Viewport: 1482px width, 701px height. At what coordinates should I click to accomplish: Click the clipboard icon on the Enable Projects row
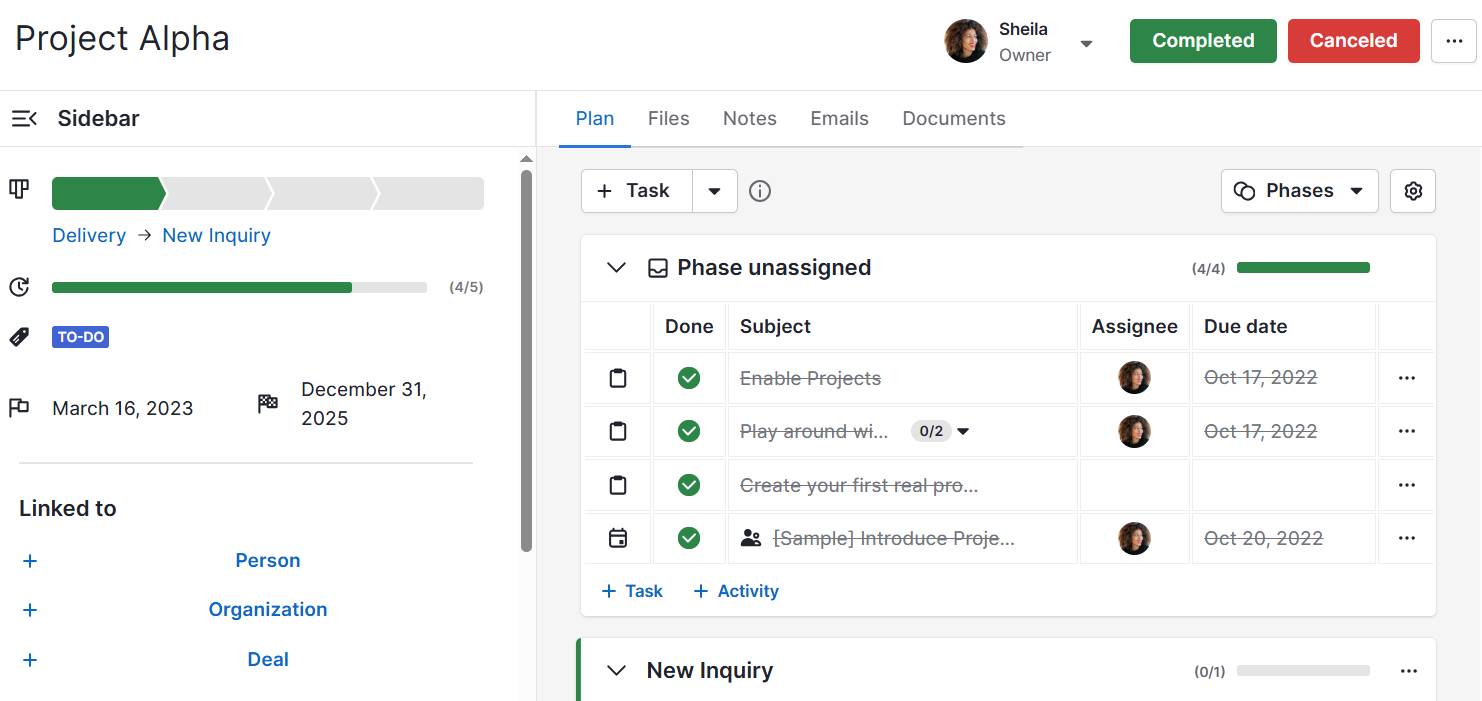(x=617, y=377)
